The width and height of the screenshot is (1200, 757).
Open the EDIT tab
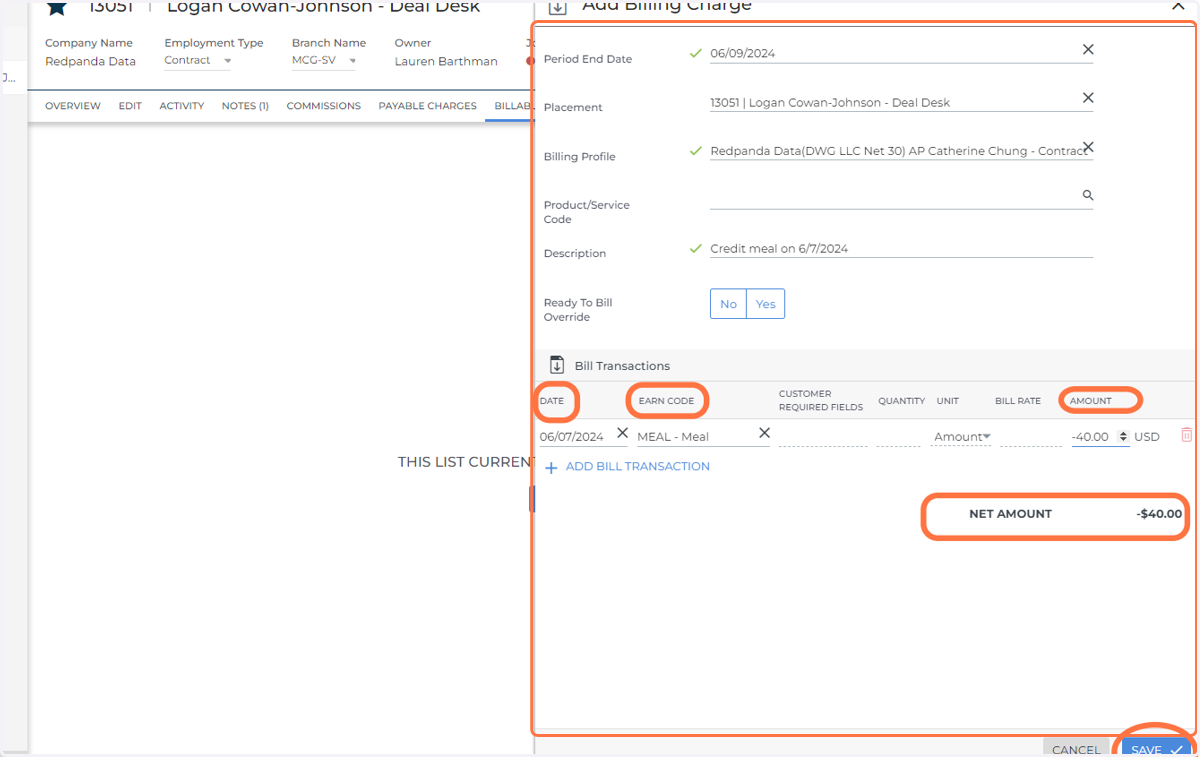coord(130,106)
